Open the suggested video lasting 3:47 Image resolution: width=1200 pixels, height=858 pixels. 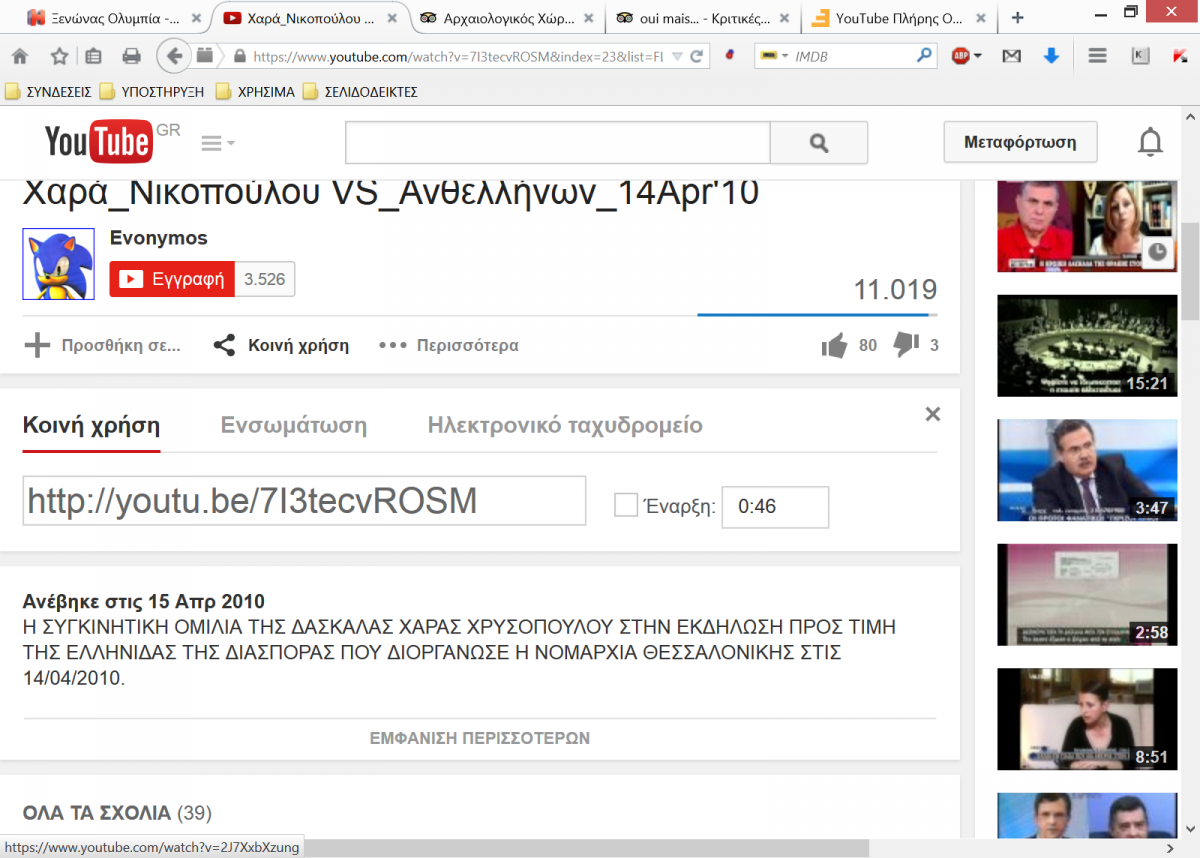click(1087, 471)
